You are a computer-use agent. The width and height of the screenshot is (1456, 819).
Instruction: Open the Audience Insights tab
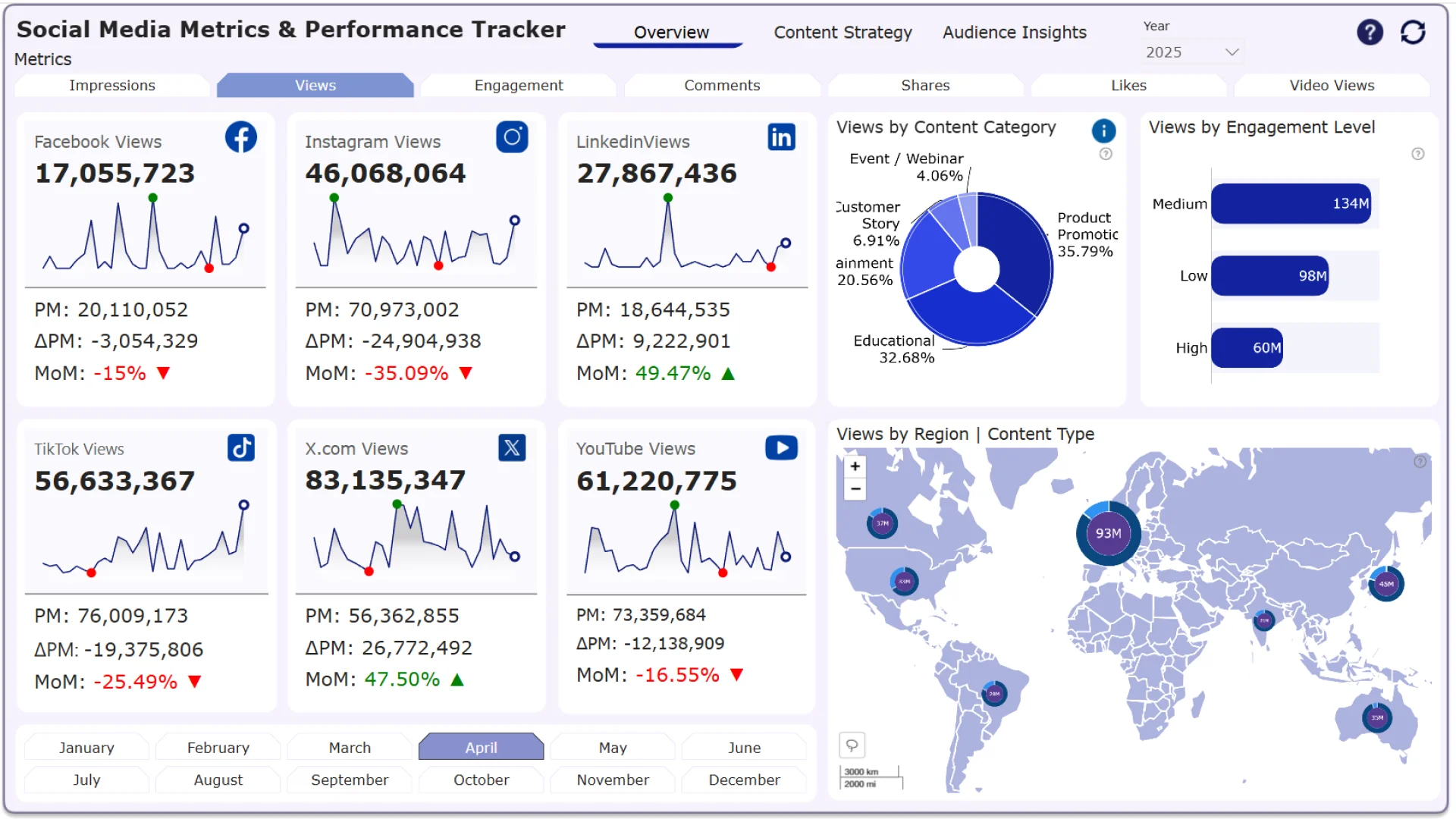click(1014, 33)
